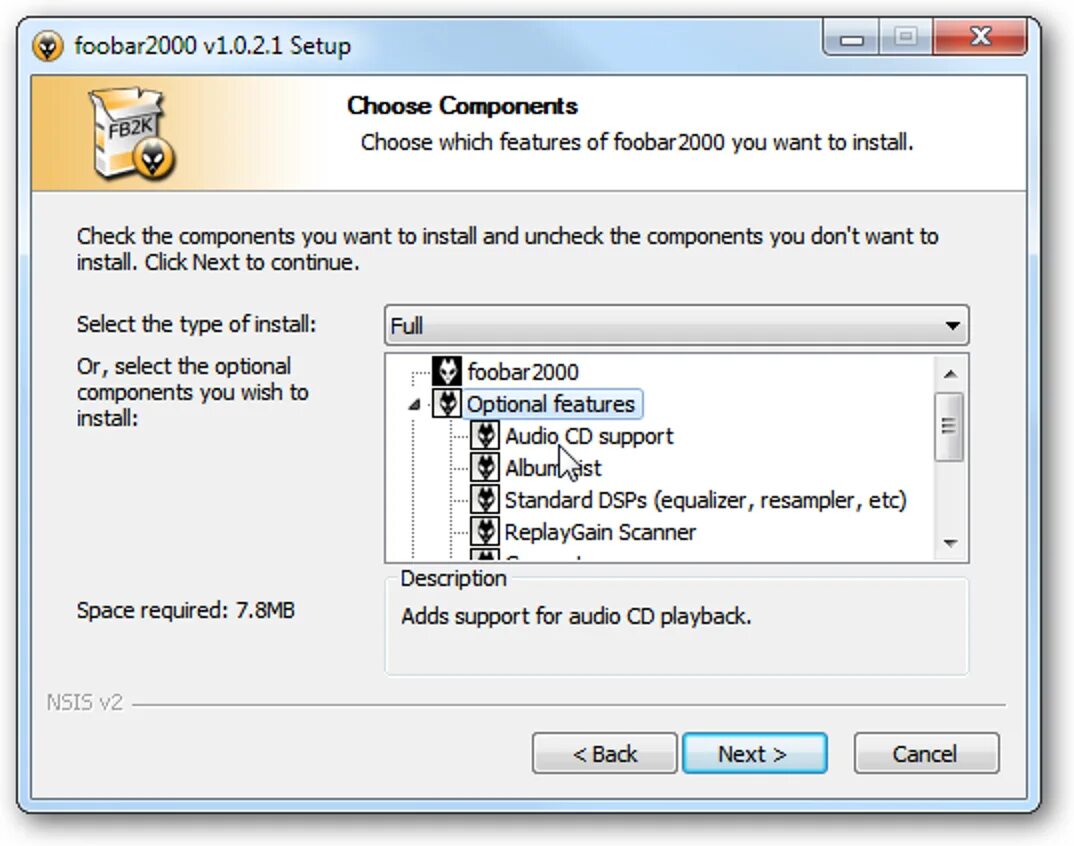Click the Cancel button

(926, 754)
